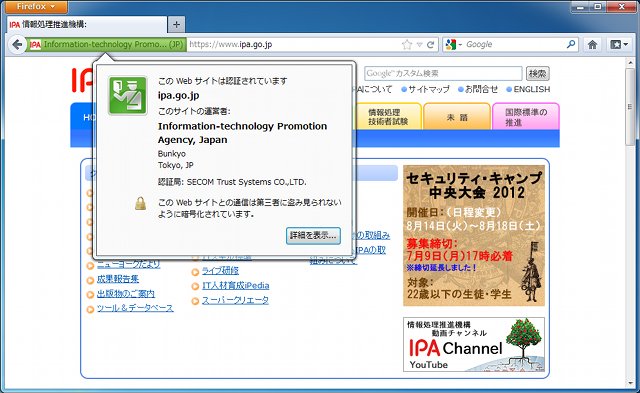Click the 検索 button next to custom search

(537, 73)
